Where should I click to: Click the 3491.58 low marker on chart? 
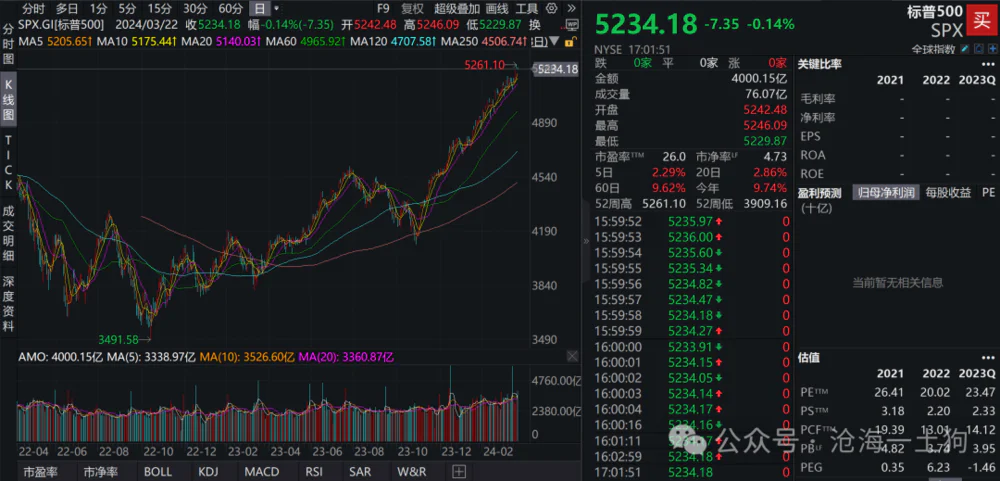120,339
